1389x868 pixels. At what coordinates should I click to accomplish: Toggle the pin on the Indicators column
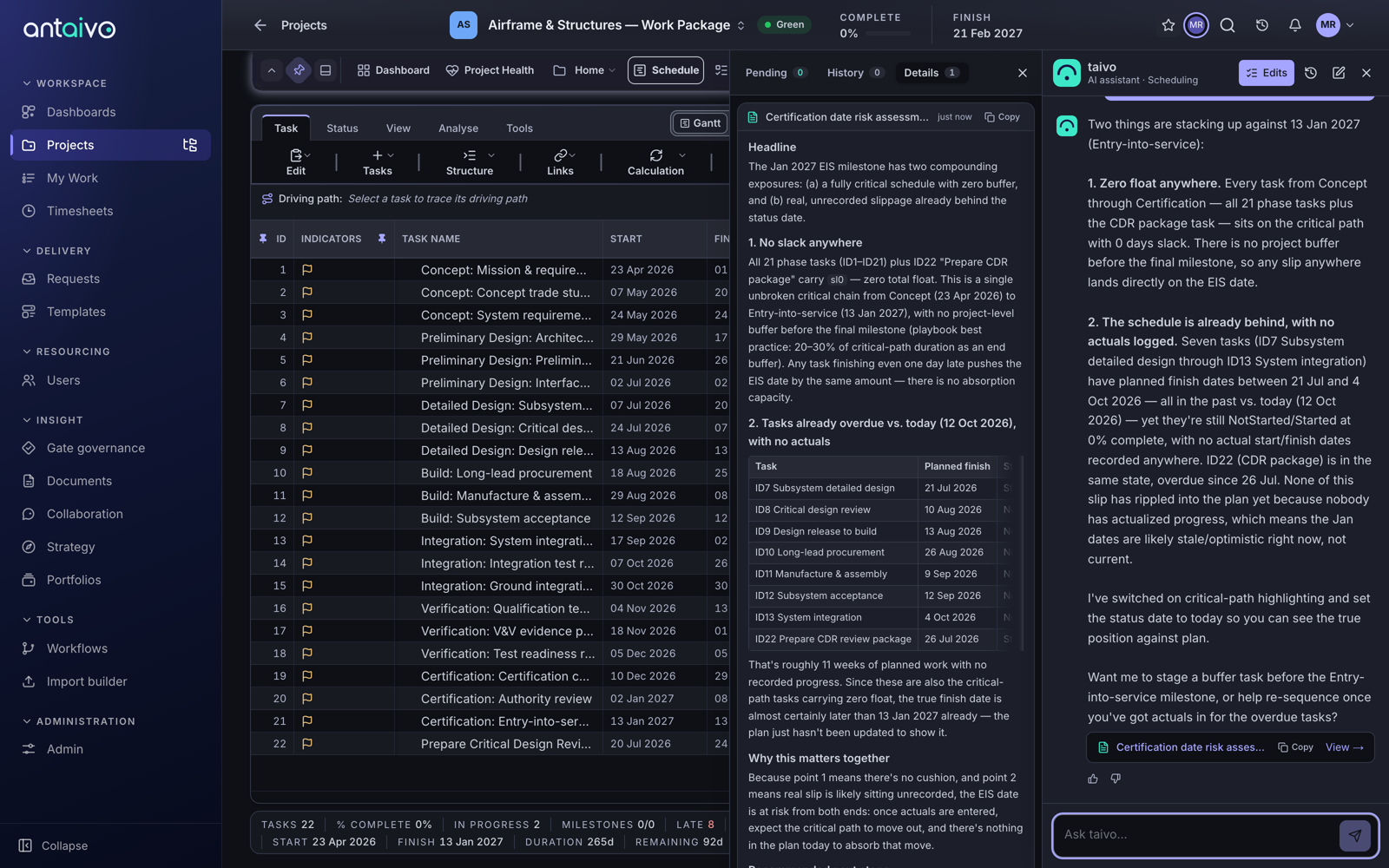[x=381, y=239]
